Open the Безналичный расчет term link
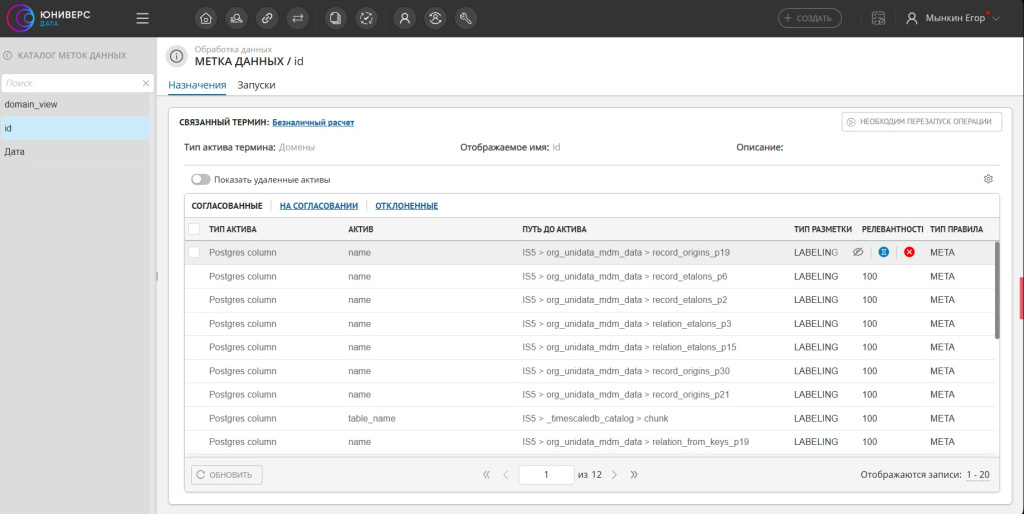 [313, 122]
